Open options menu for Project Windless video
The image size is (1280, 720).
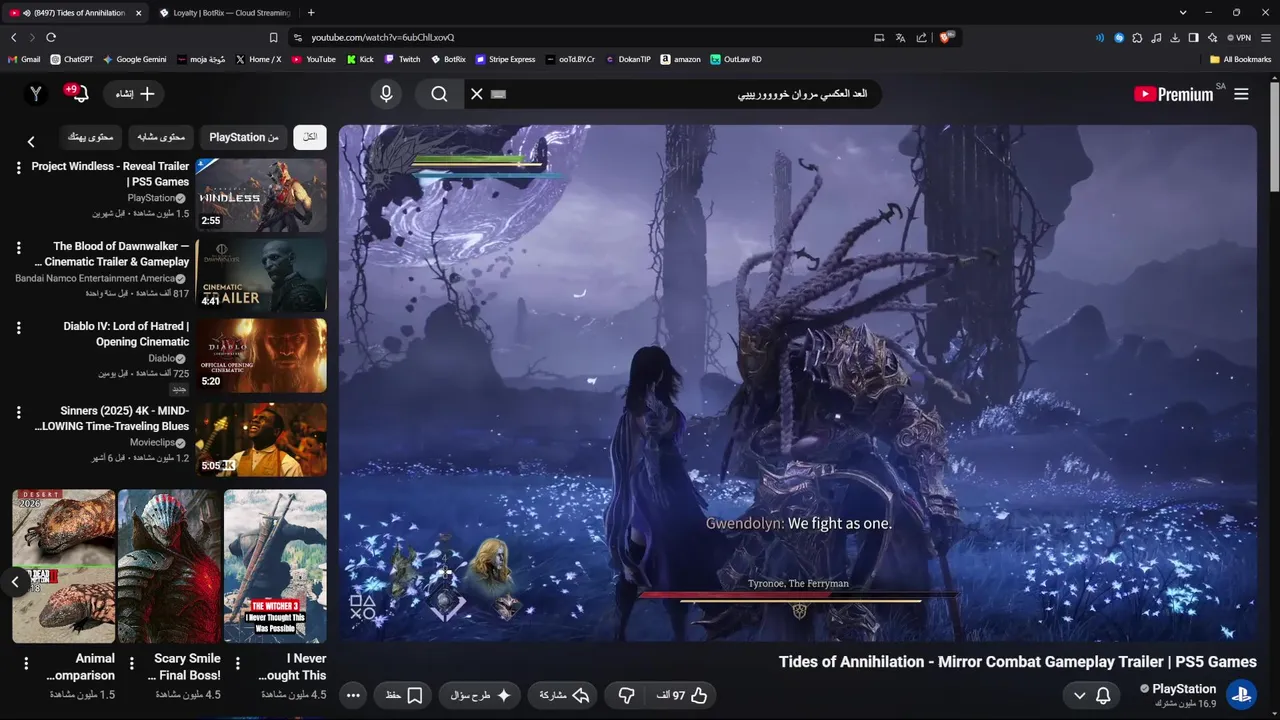click(18, 167)
